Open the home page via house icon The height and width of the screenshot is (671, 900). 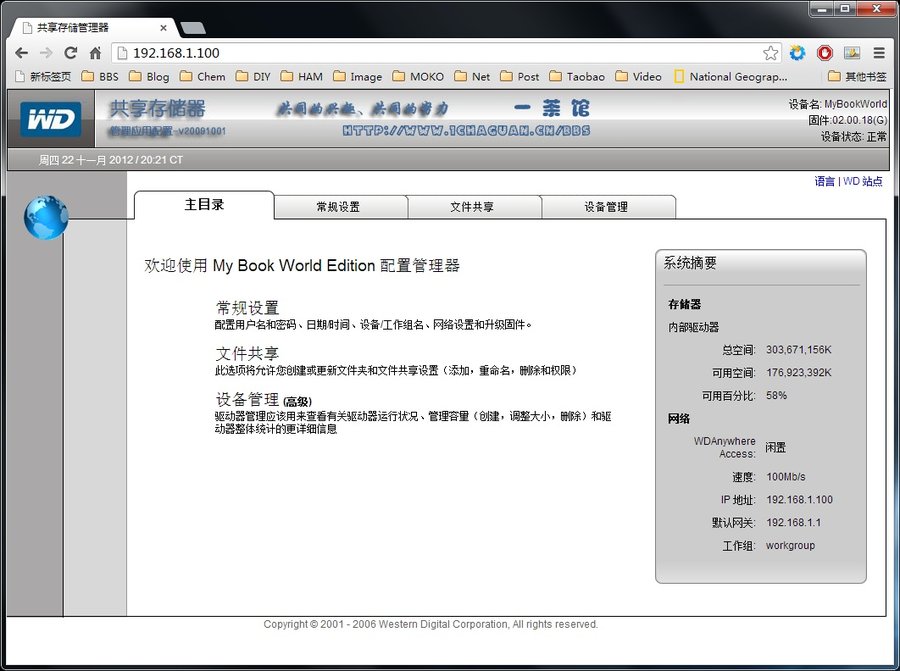tap(95, 53)
